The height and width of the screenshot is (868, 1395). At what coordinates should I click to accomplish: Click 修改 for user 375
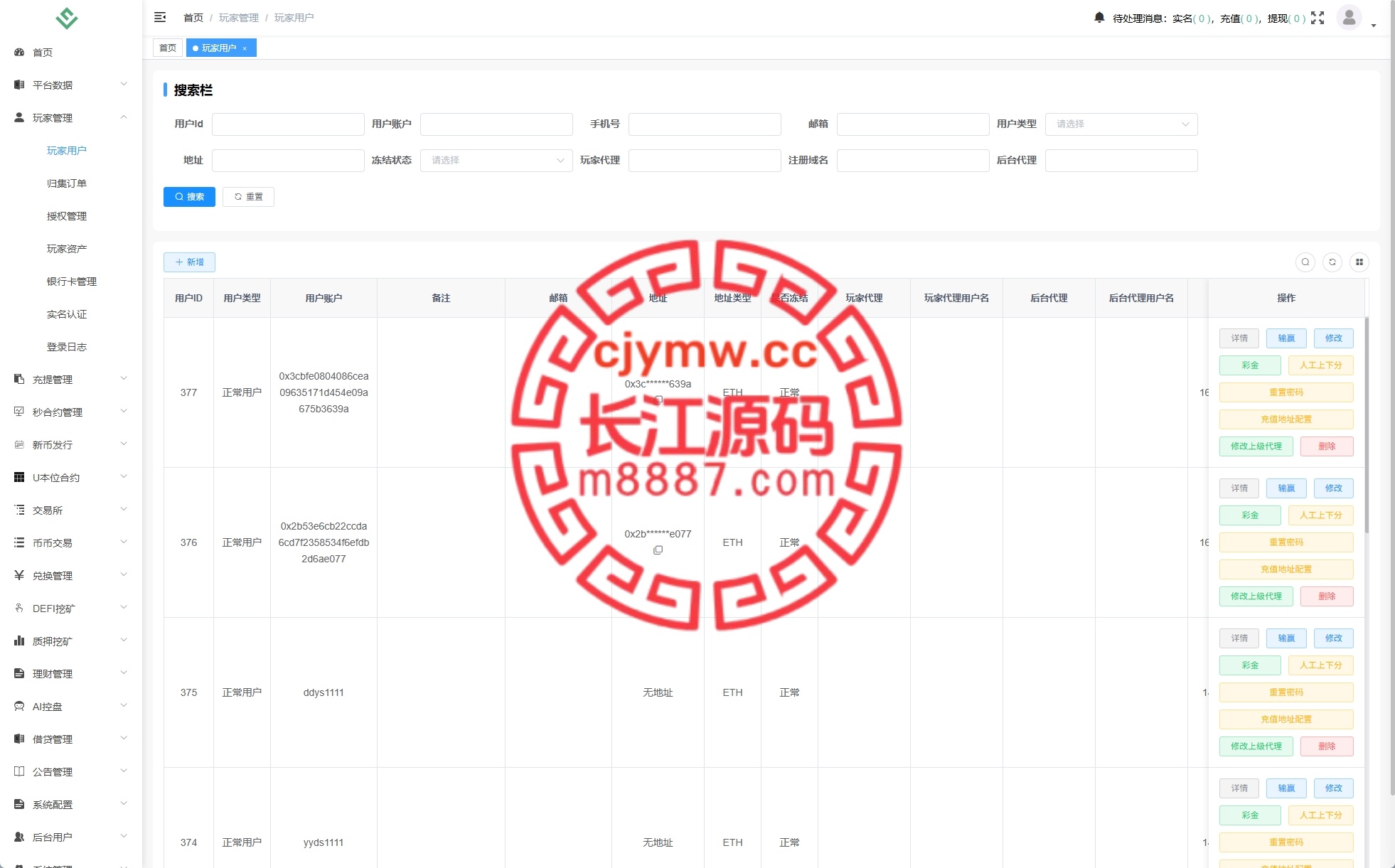click(1333, 638)
